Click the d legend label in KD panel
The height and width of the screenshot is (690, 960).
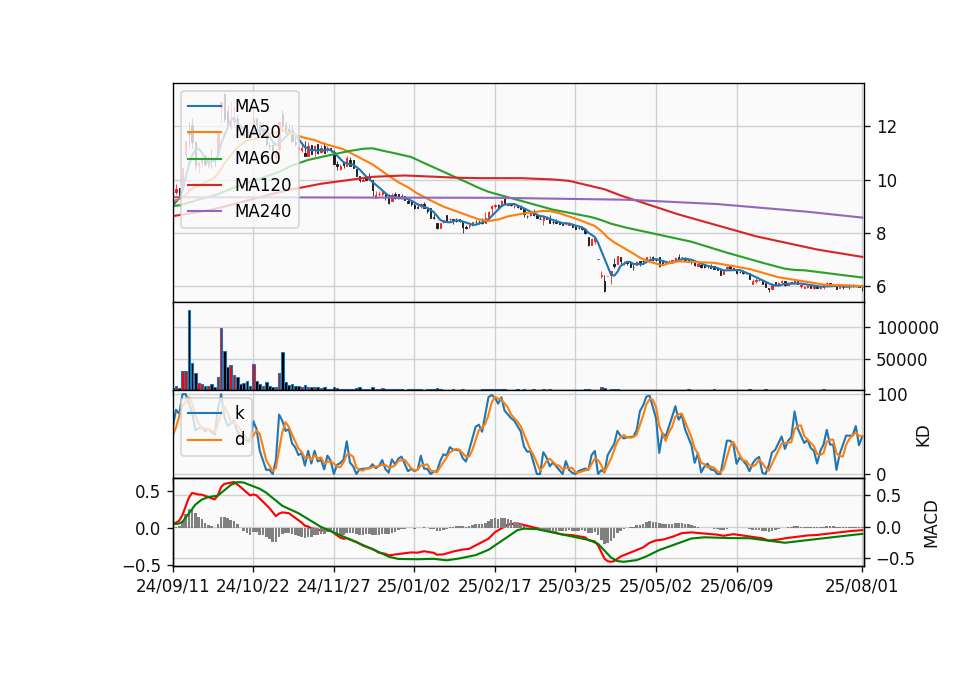[x=239, y=439]
